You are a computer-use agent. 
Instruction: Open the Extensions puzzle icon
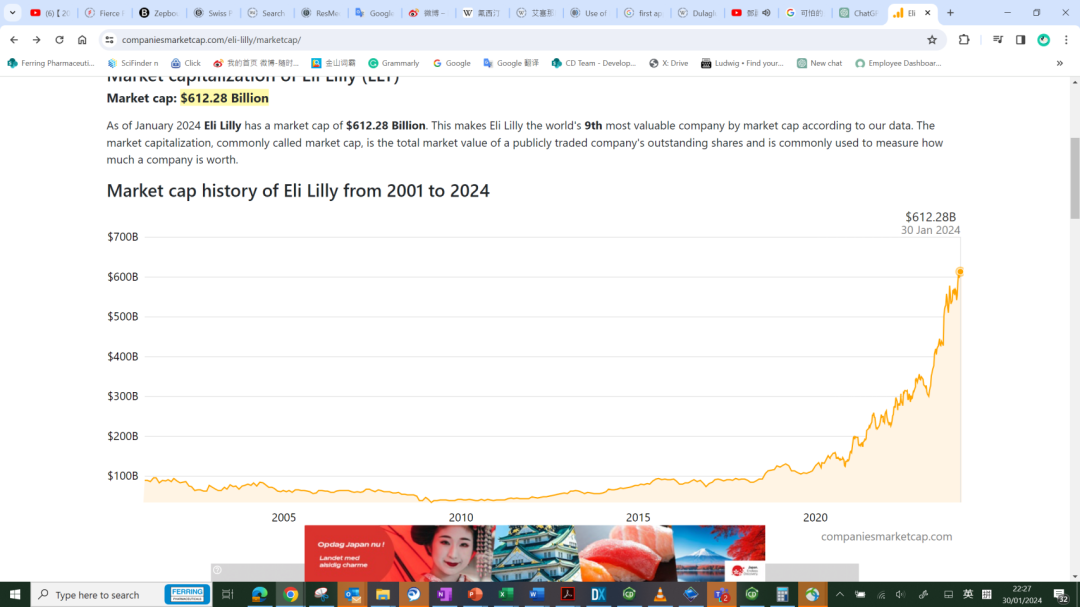pos(964,40)
